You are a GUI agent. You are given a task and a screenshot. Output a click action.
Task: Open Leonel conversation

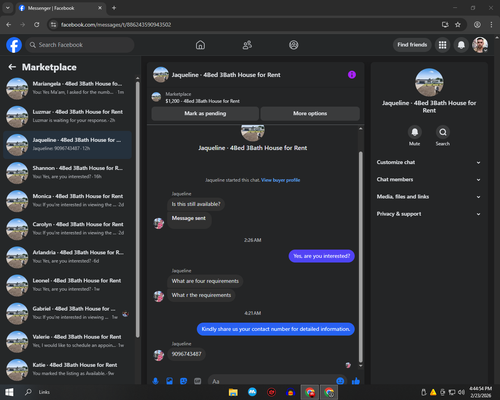(x=67, y=285)
